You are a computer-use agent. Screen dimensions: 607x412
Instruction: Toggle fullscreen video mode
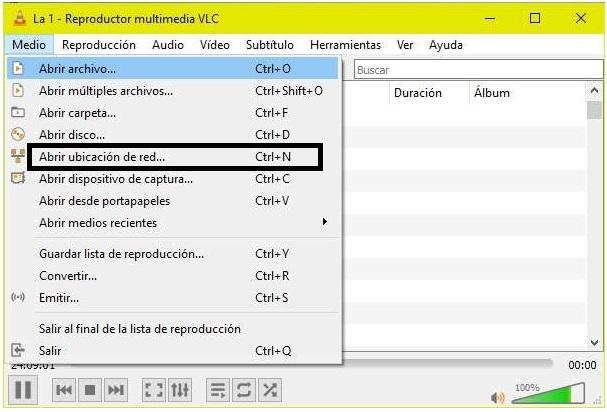[x=154, y=390]
